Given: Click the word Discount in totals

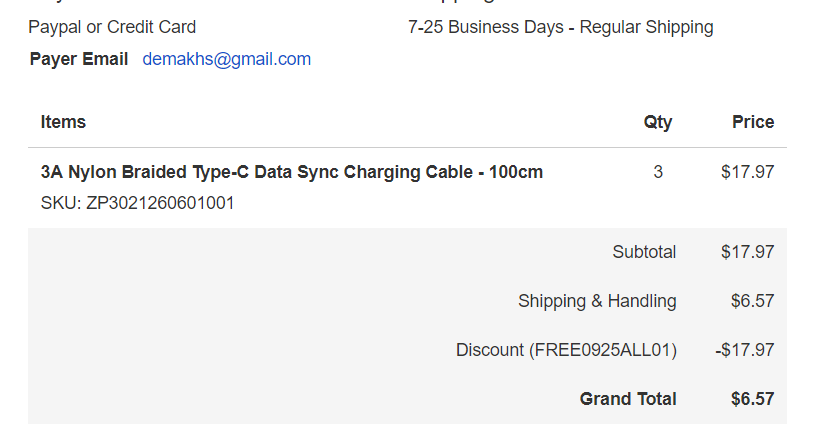Looking at the screenshot, I should (x=490, y=350).
